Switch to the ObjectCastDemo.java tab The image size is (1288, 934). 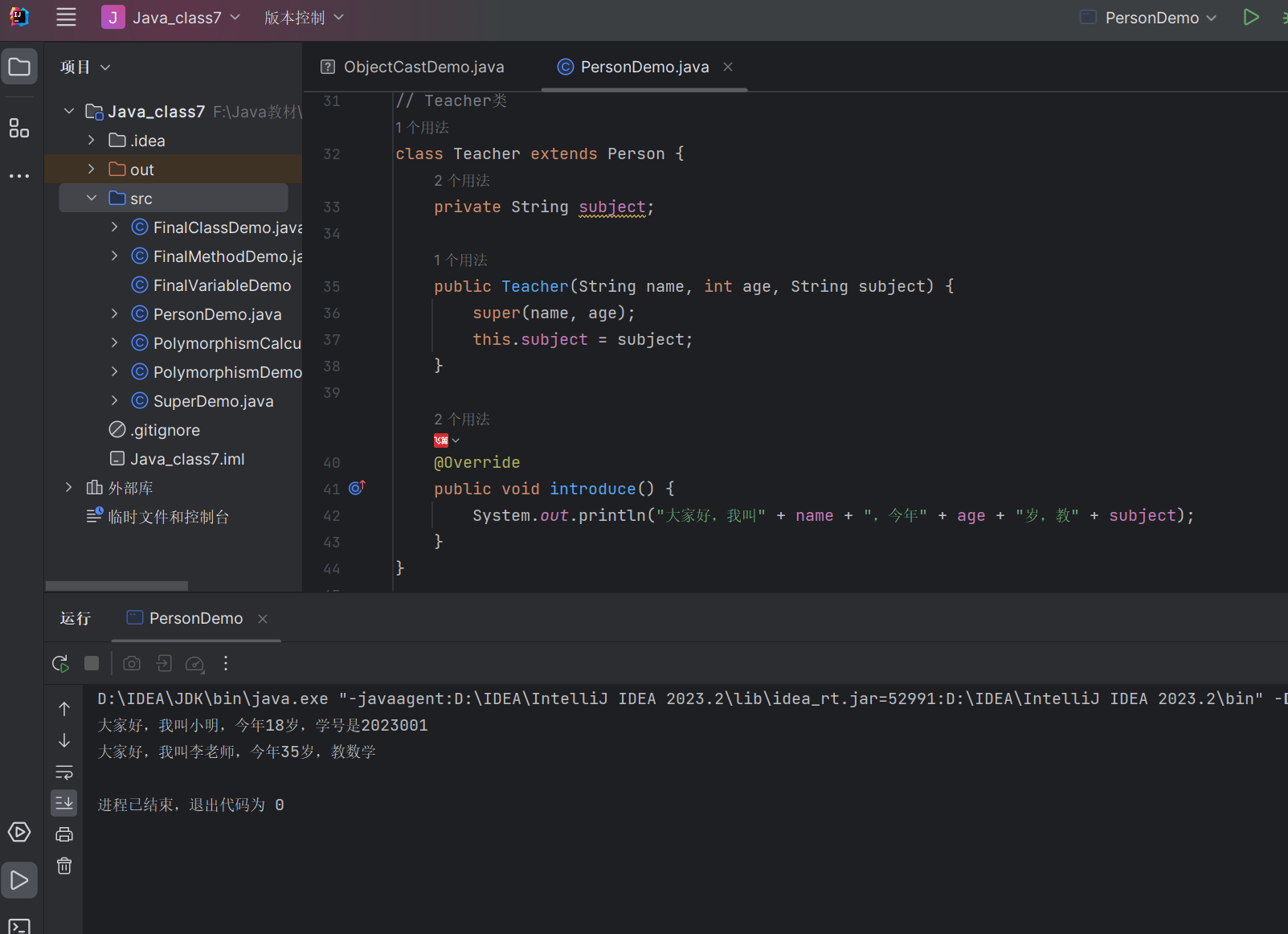[x=423, y=67]
